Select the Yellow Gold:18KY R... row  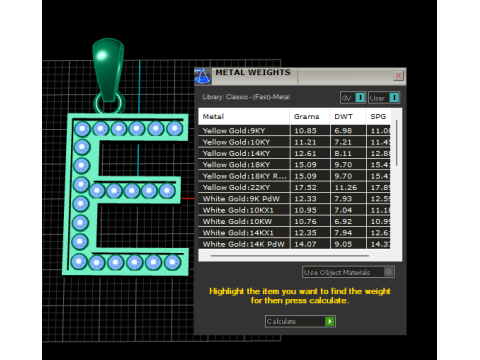[294, 176]
